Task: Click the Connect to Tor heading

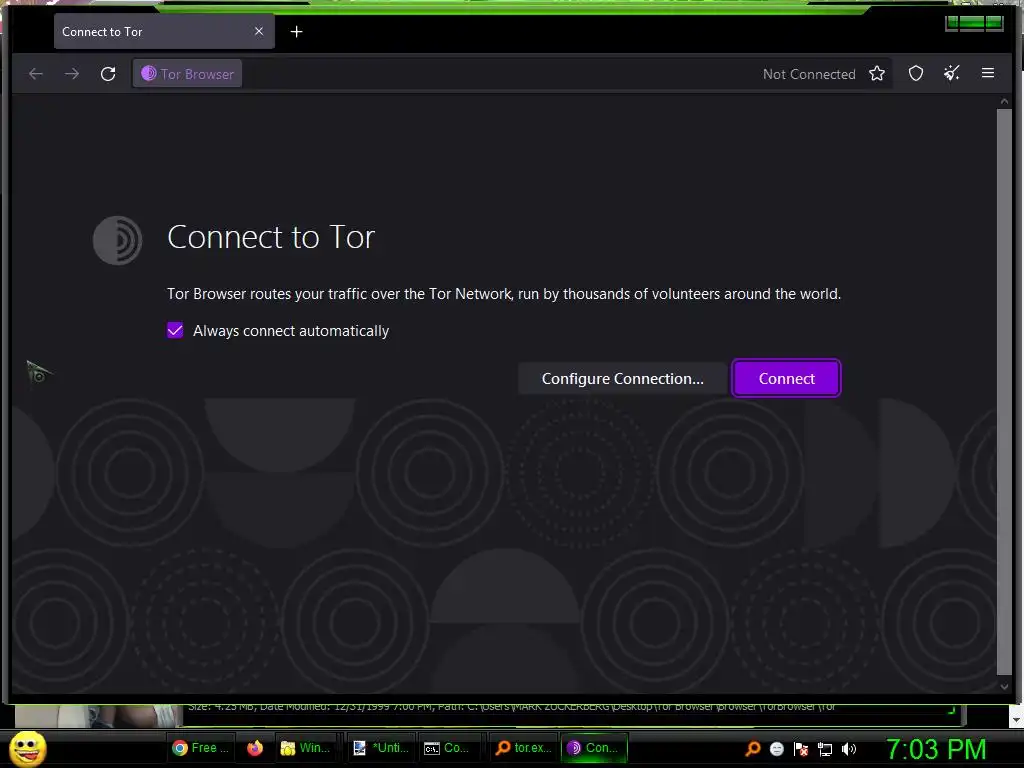Action: [271, 237]
